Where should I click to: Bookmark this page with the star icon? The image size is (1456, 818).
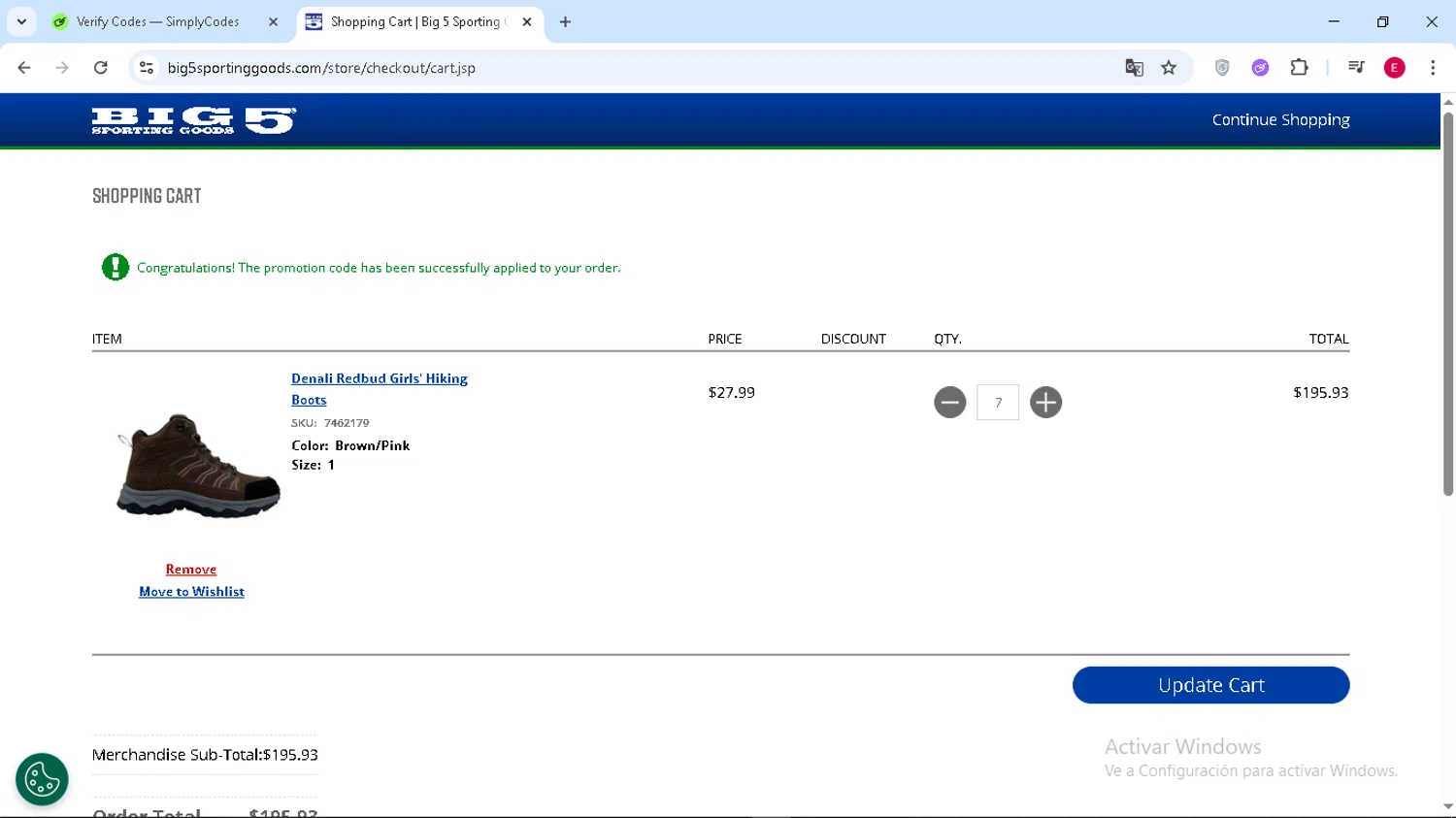tap(1169, 68)
